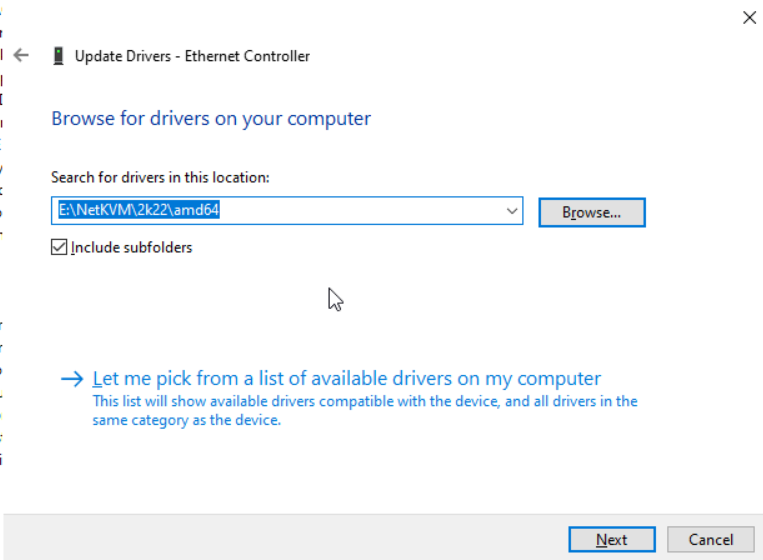This screenshot has width=763, height=560.
Task: Click the Update Drivers title text
Action: point(192,56)
